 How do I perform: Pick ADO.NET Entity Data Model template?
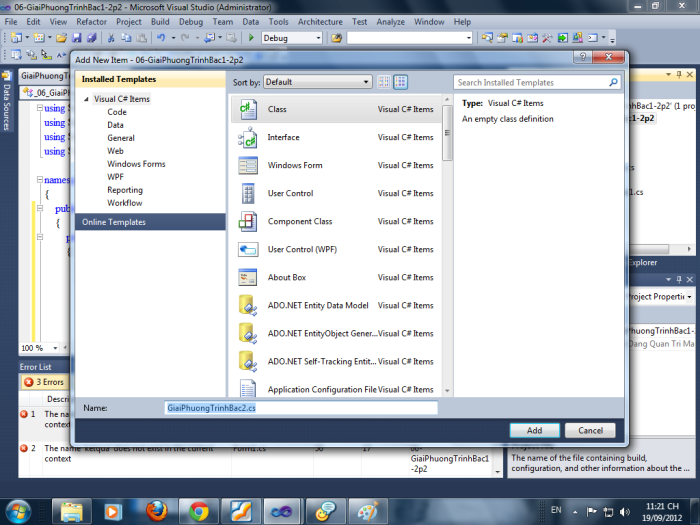[337, 306]
